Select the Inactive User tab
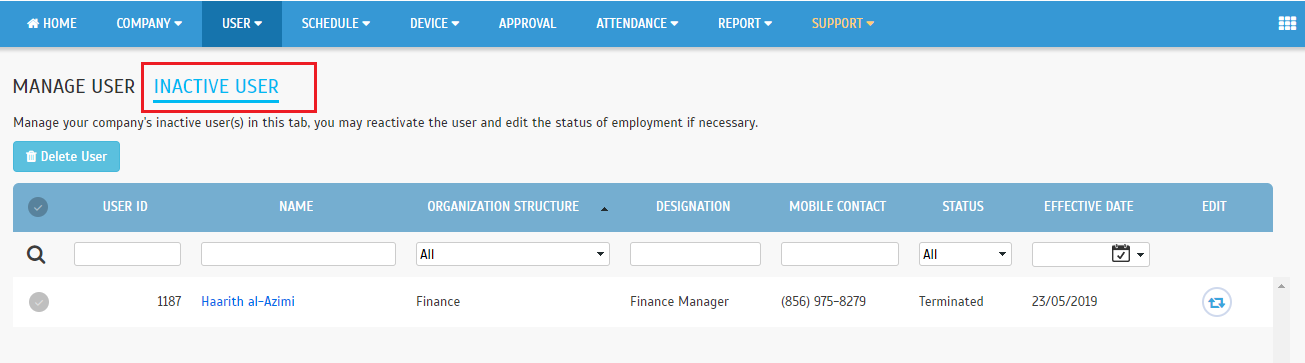 216,86
